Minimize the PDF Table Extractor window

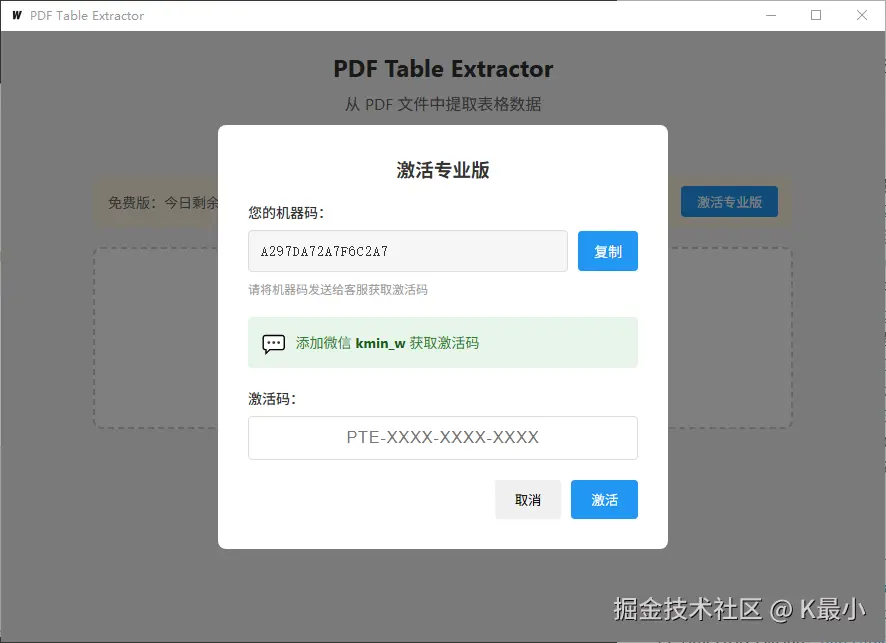click(x=771, y=15)
